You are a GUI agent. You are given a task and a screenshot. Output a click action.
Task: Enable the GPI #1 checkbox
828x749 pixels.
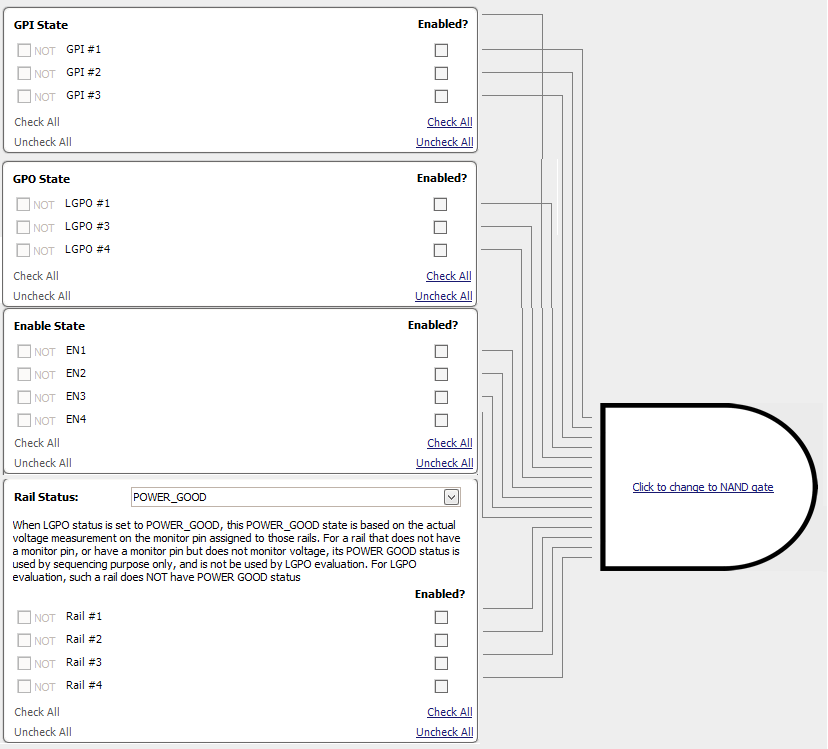click(441, 49)
